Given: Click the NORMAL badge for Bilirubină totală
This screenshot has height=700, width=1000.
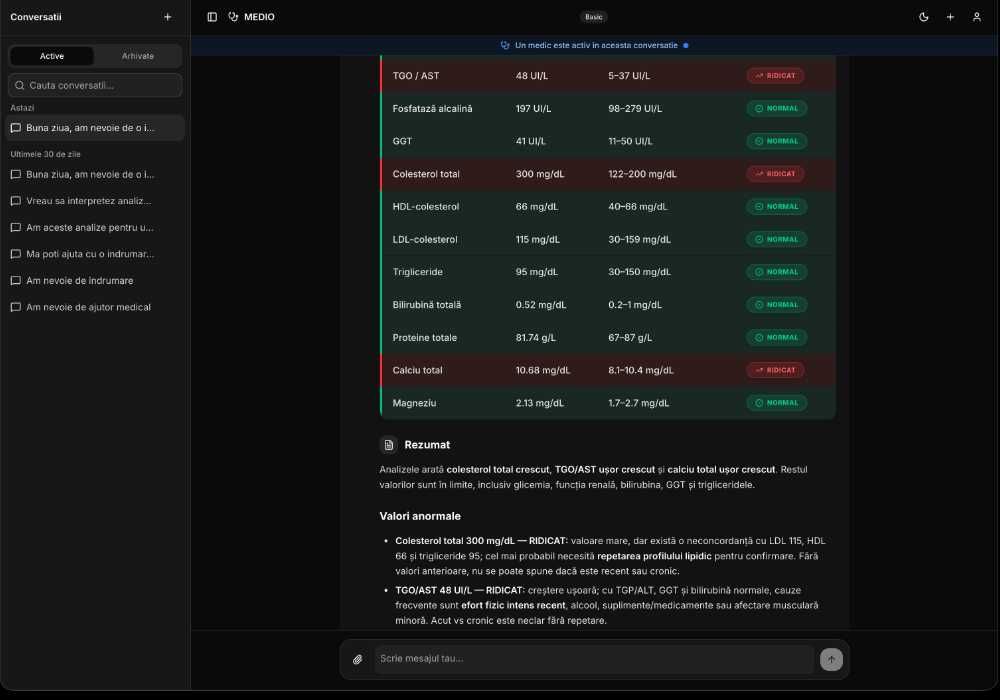Looking at the screenshot, I should click(x=777, y=305).
